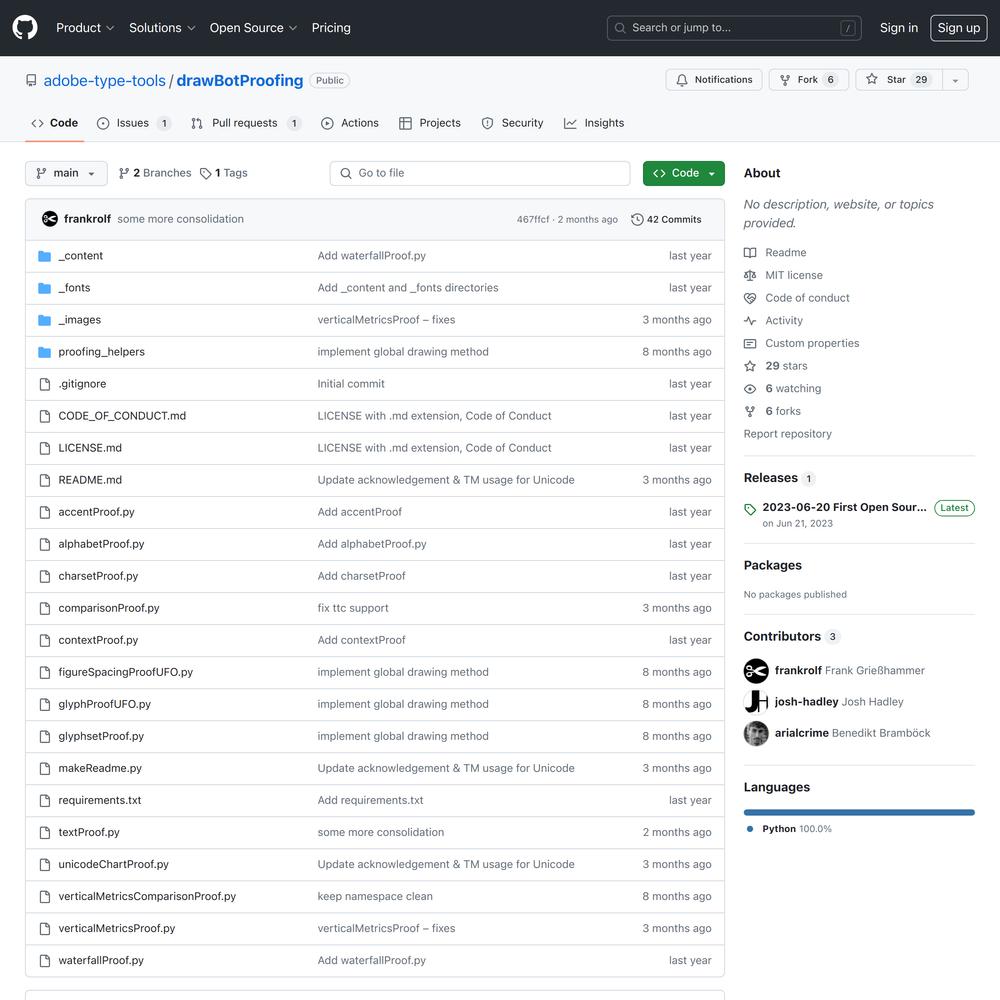
Task: Open the star lists dropdown arrow
Action: 955,80
